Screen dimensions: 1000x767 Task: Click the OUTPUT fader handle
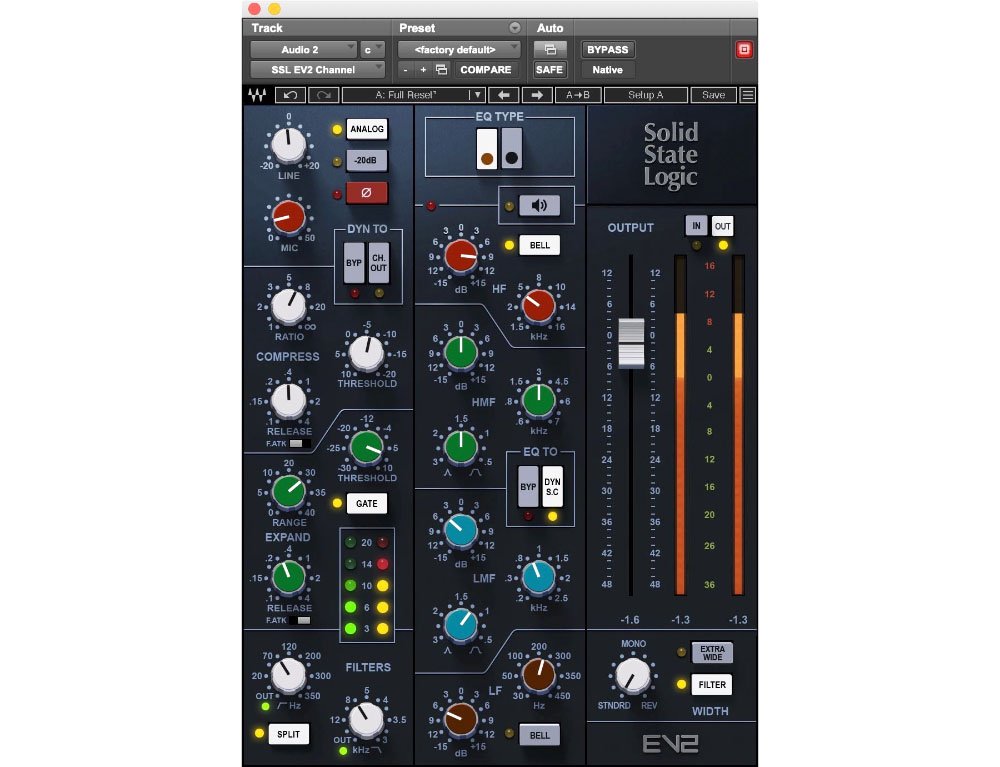tap(631, 343)
